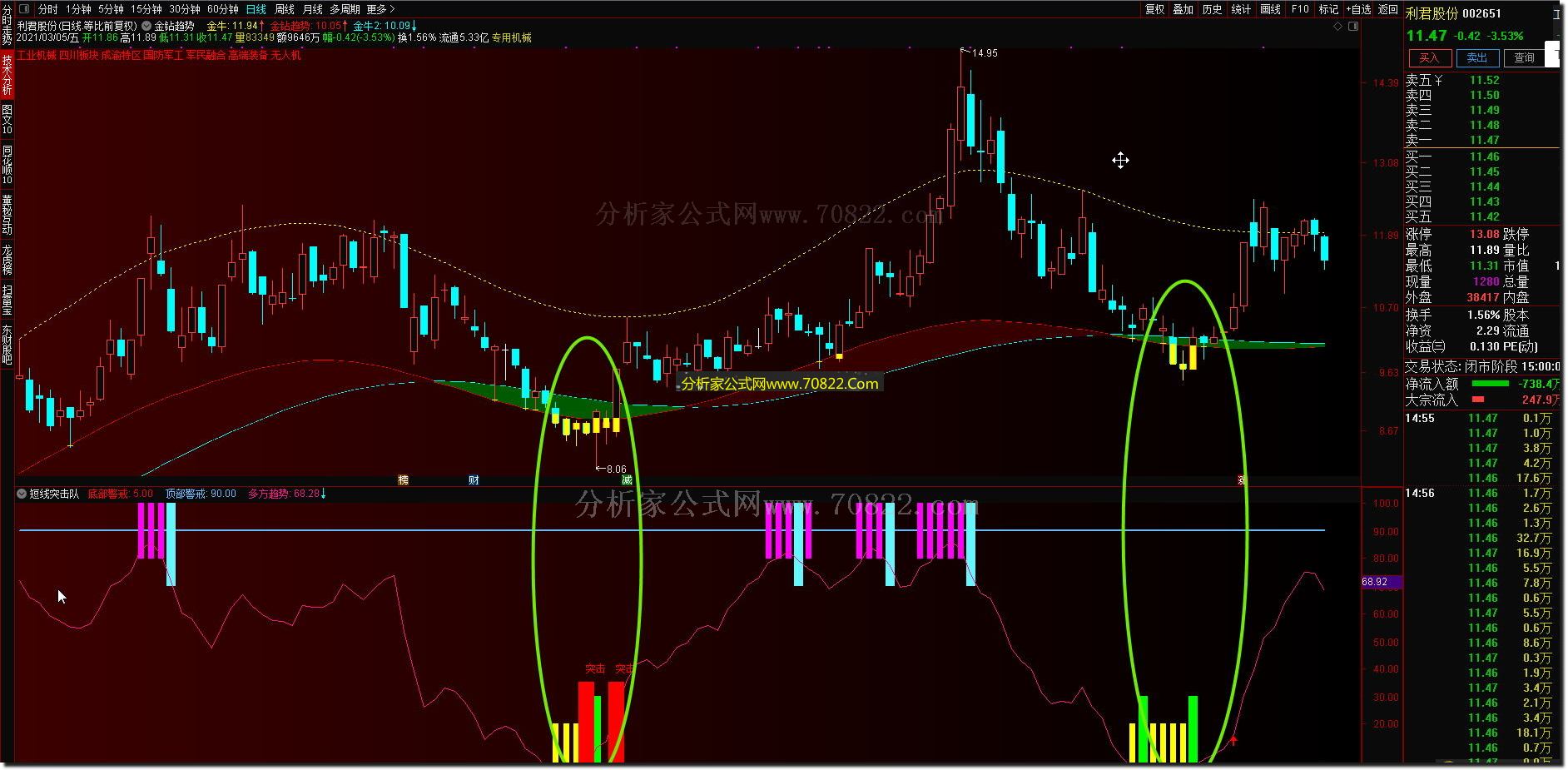Open the 扫雷宝 left sidebar tab
This screenshot has width=1568, height=770.
[x=7, y=301]
